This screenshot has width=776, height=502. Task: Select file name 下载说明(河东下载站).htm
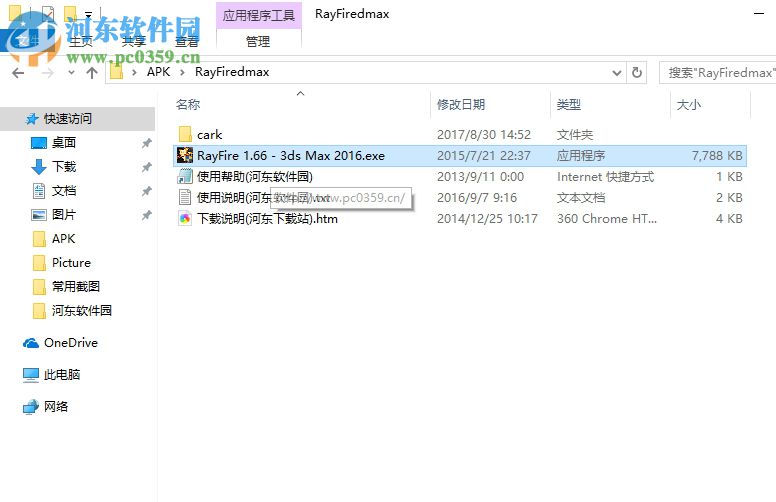(x=268, y=218)
